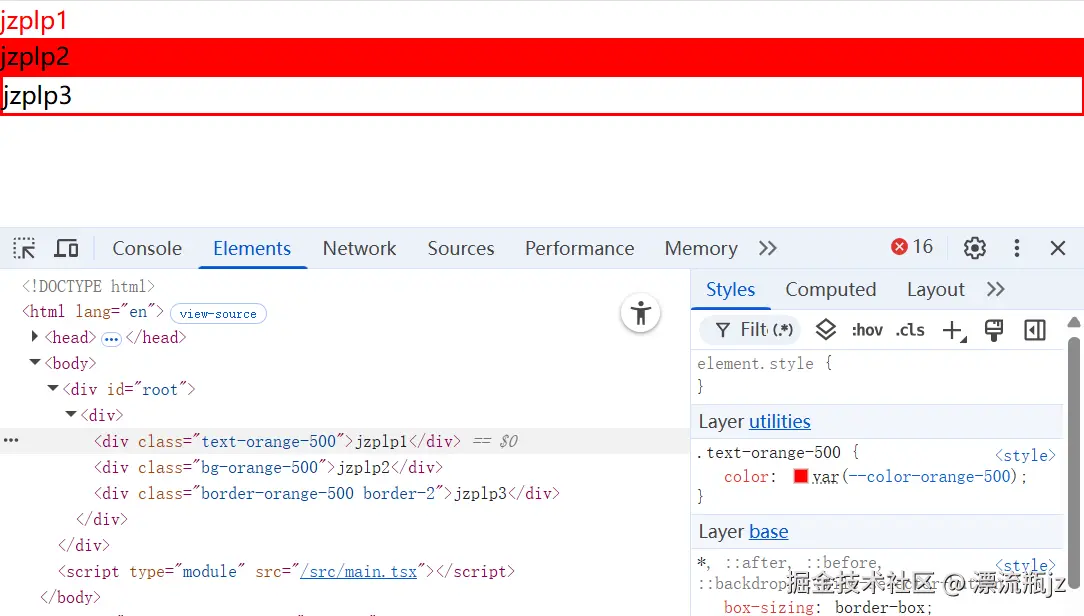
Task: Toggle the :hov element state button
Action: click(867, 330)
